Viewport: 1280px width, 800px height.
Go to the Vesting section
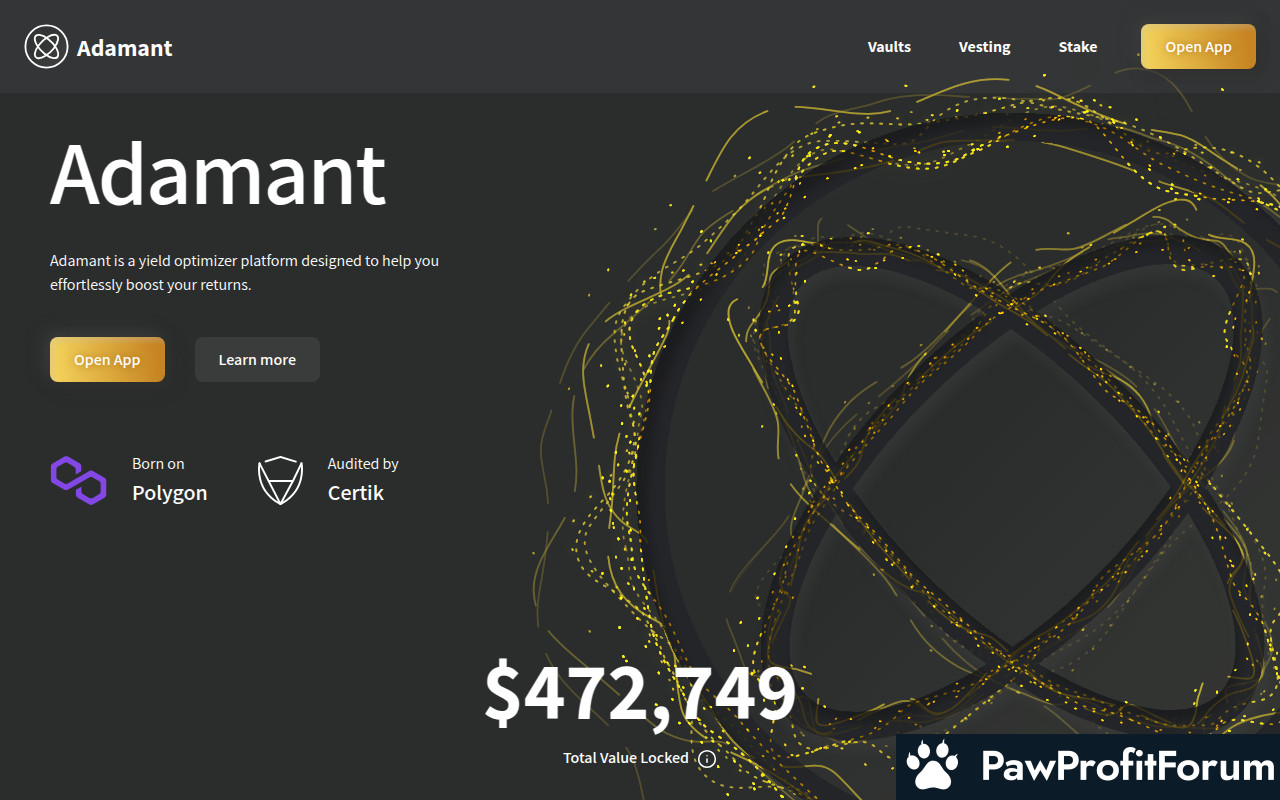(x=984, y=47)
